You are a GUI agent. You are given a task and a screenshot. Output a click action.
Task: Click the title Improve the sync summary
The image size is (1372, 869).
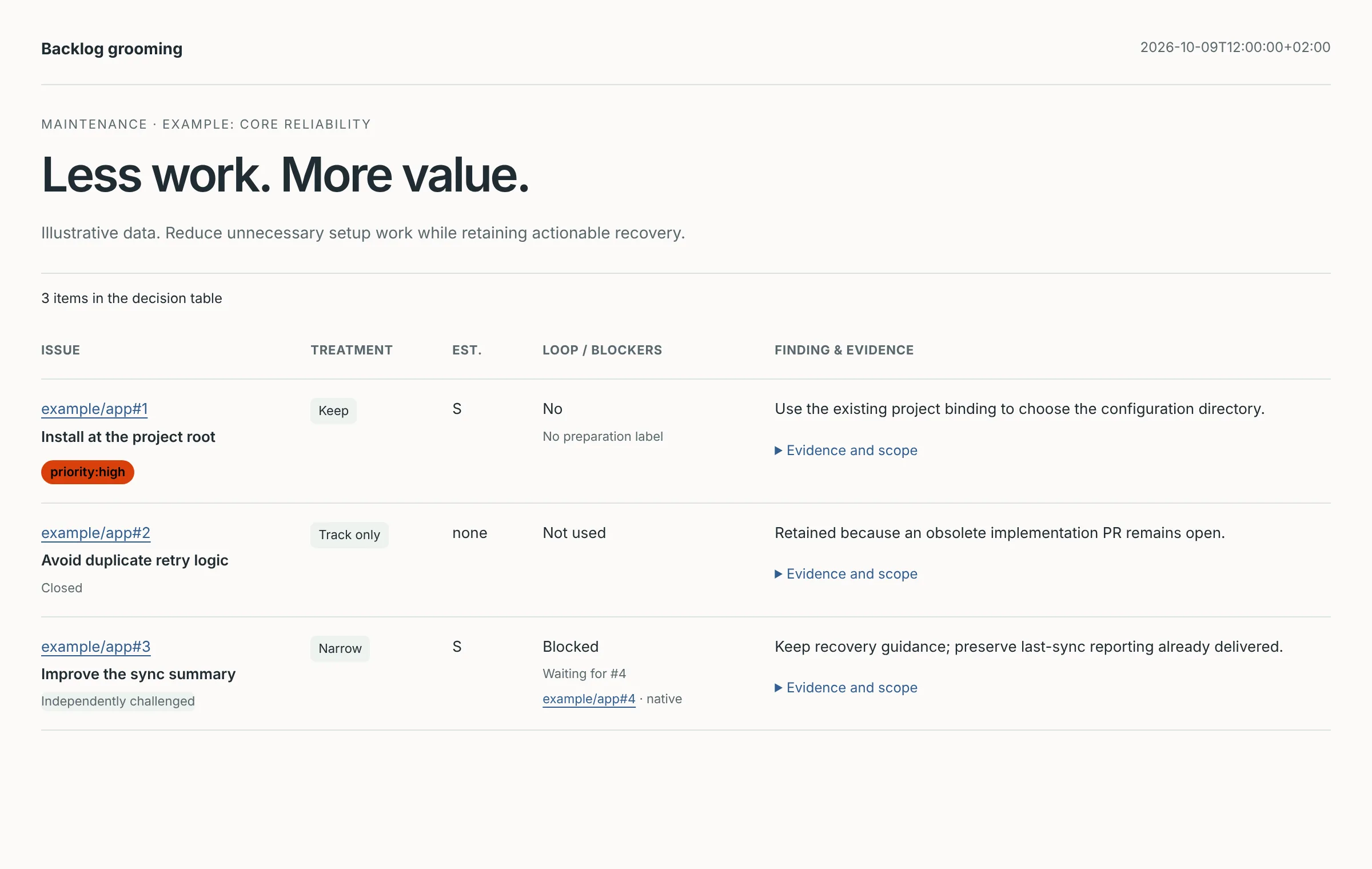[138, 674]
